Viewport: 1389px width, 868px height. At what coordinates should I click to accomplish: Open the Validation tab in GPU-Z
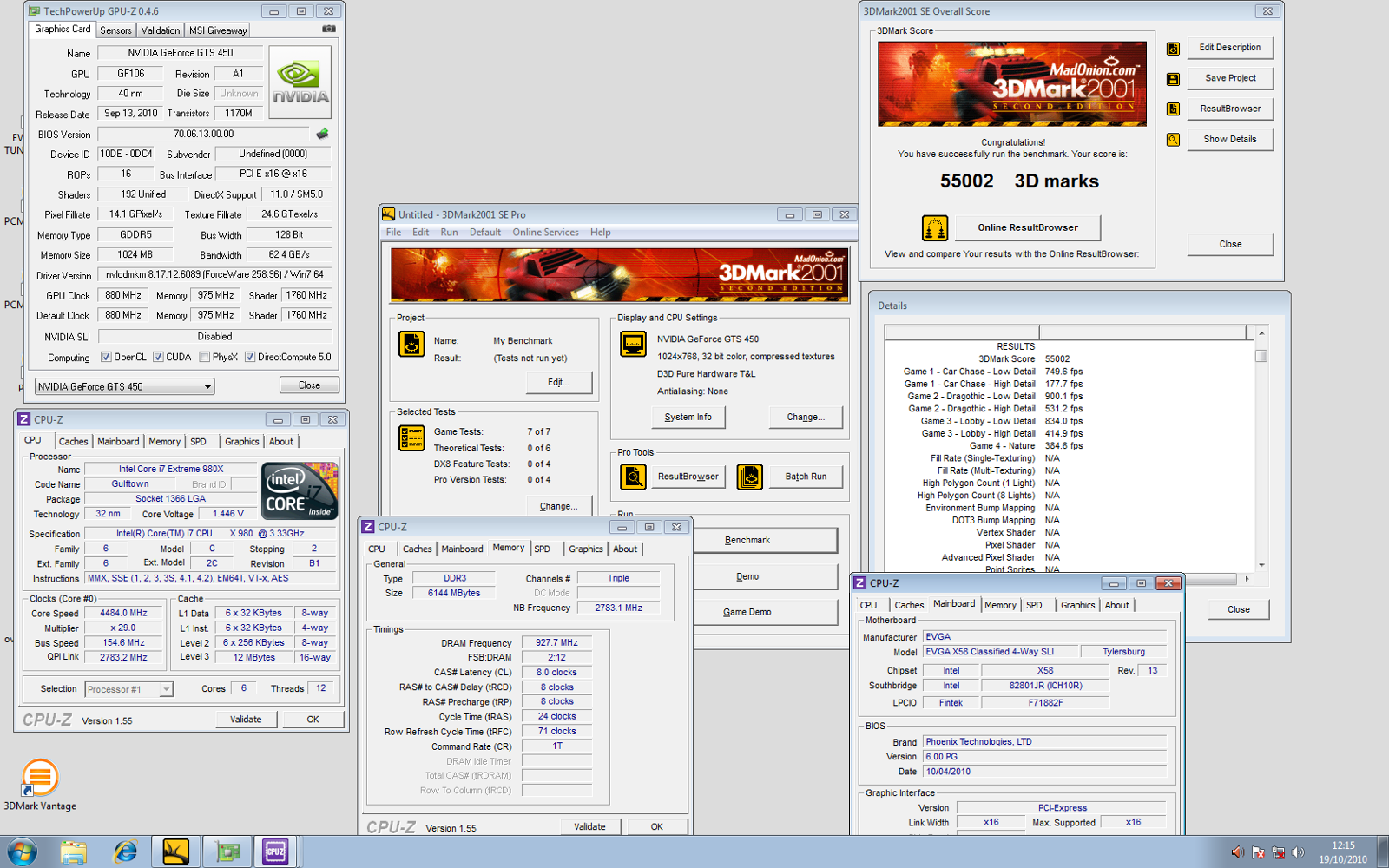click(161, 30)
